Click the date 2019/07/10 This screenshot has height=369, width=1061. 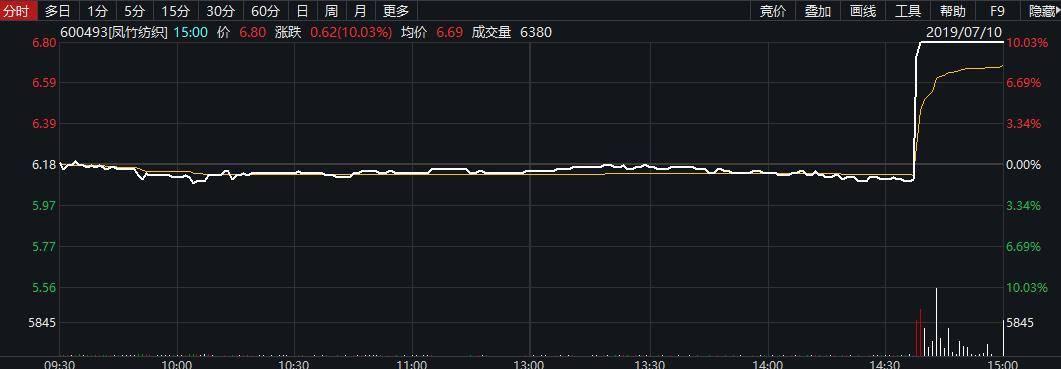coord(964,32)
